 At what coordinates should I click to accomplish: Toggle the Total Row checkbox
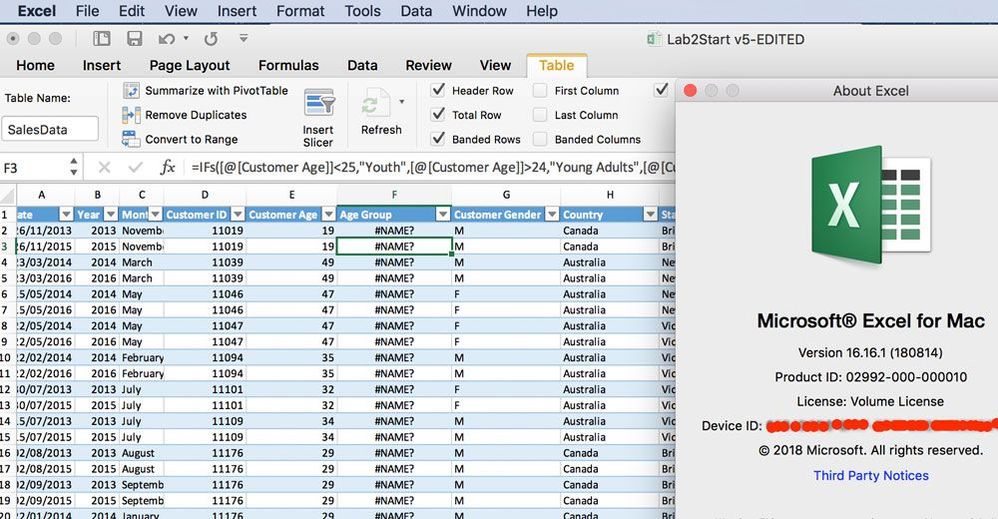click(x=438, y=115)
